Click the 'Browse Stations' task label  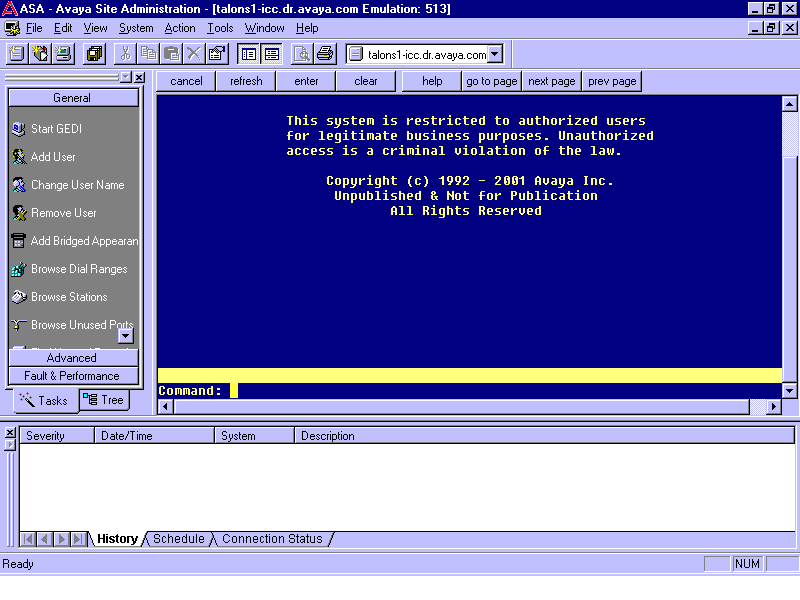[69, 297]
